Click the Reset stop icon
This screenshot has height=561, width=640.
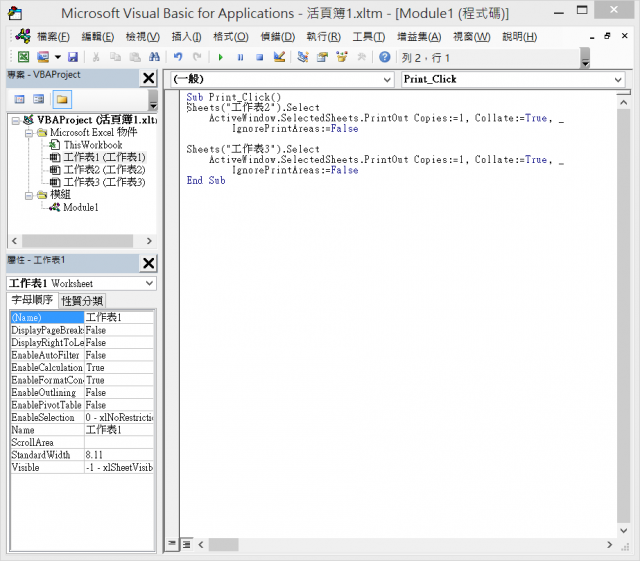click(260, 57)
